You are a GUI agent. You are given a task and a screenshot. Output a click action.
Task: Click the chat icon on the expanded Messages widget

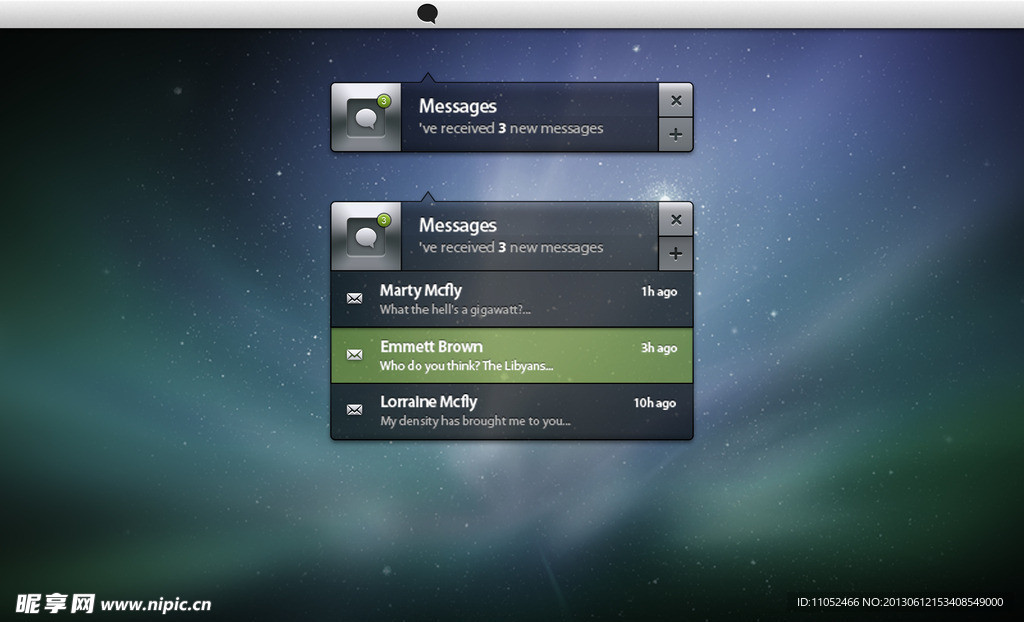coord(366,238)
